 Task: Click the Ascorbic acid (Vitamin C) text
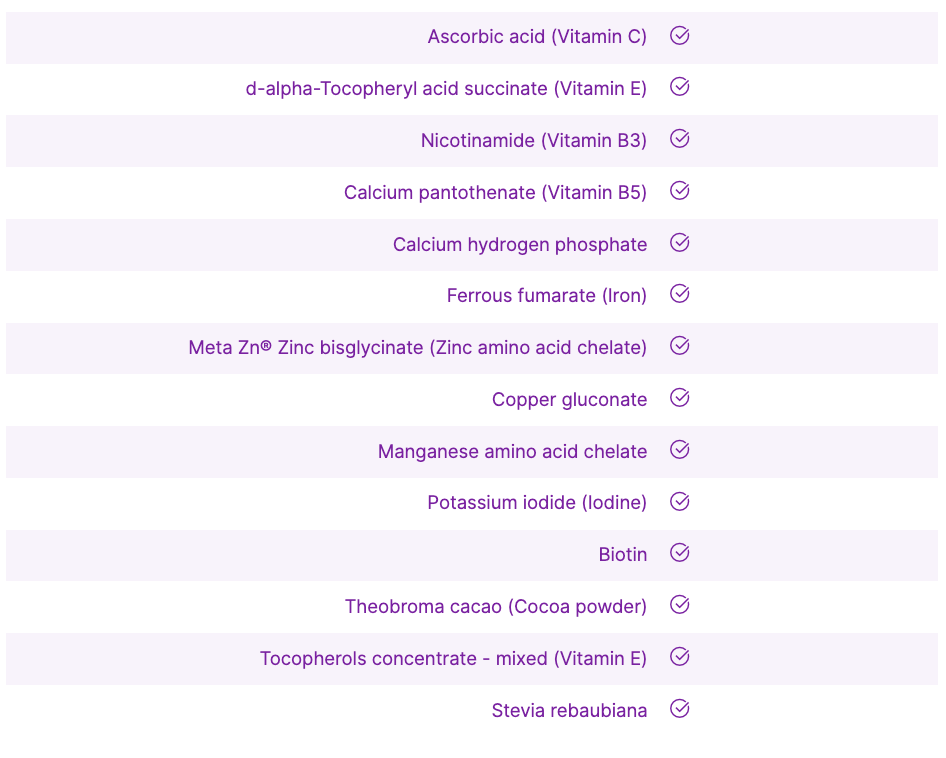pos(537,37)
